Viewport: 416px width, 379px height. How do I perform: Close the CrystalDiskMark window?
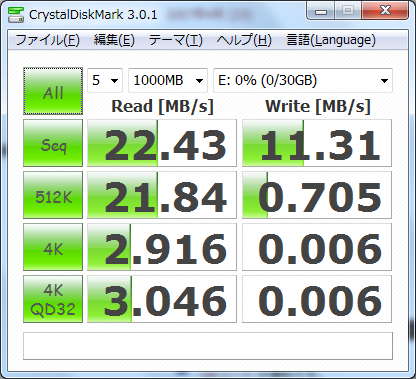[x=385, y=11]
